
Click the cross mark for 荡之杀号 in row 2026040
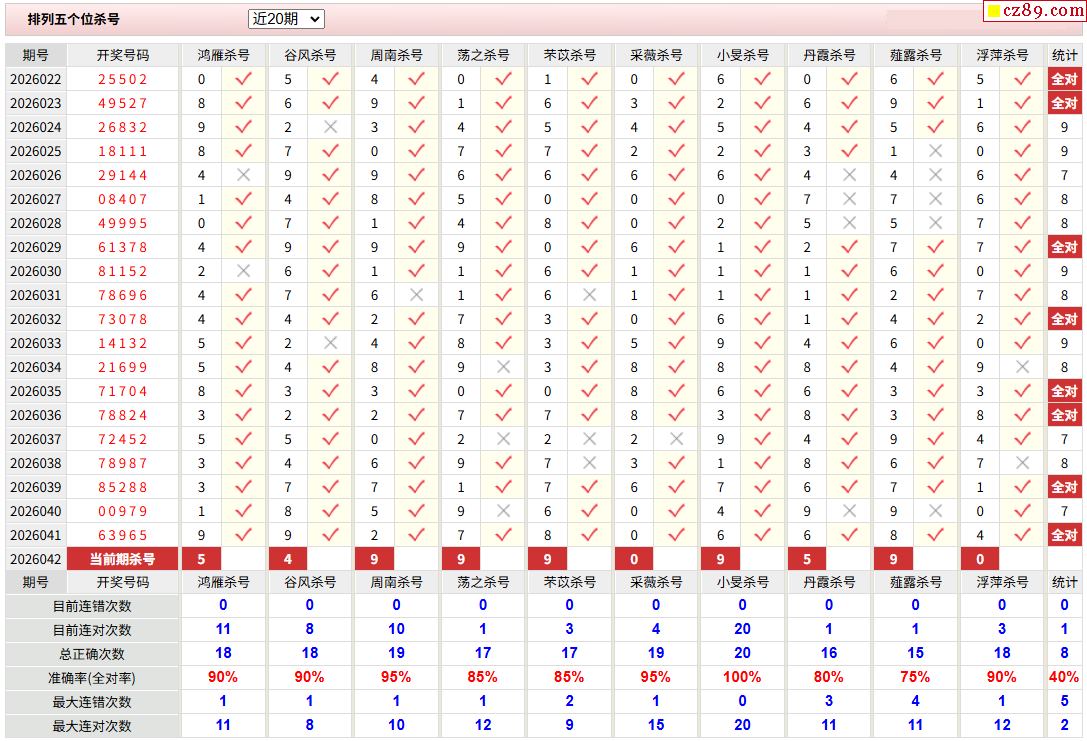click(x=503, y=511)
